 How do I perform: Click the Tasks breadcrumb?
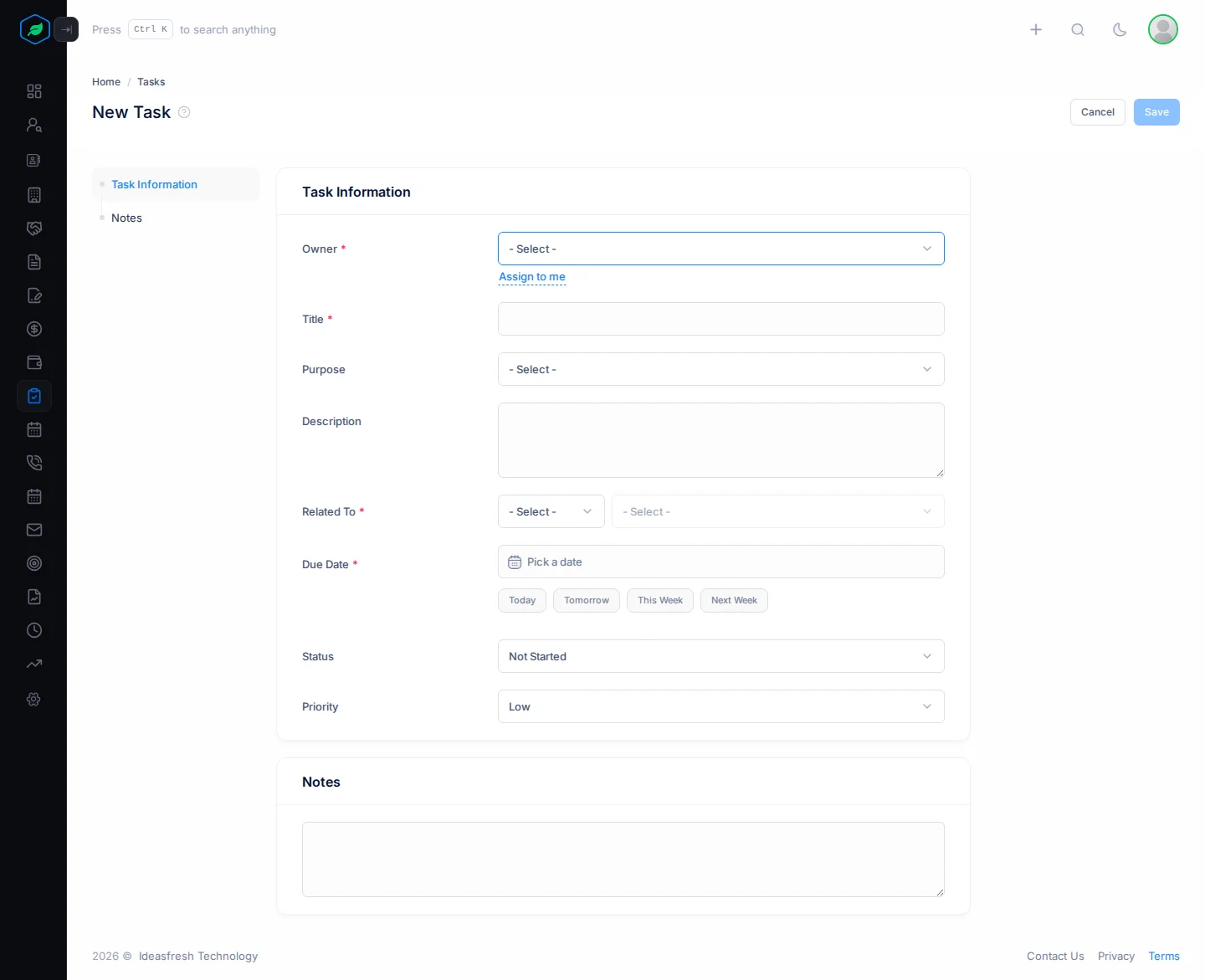(x=151, y=82)
